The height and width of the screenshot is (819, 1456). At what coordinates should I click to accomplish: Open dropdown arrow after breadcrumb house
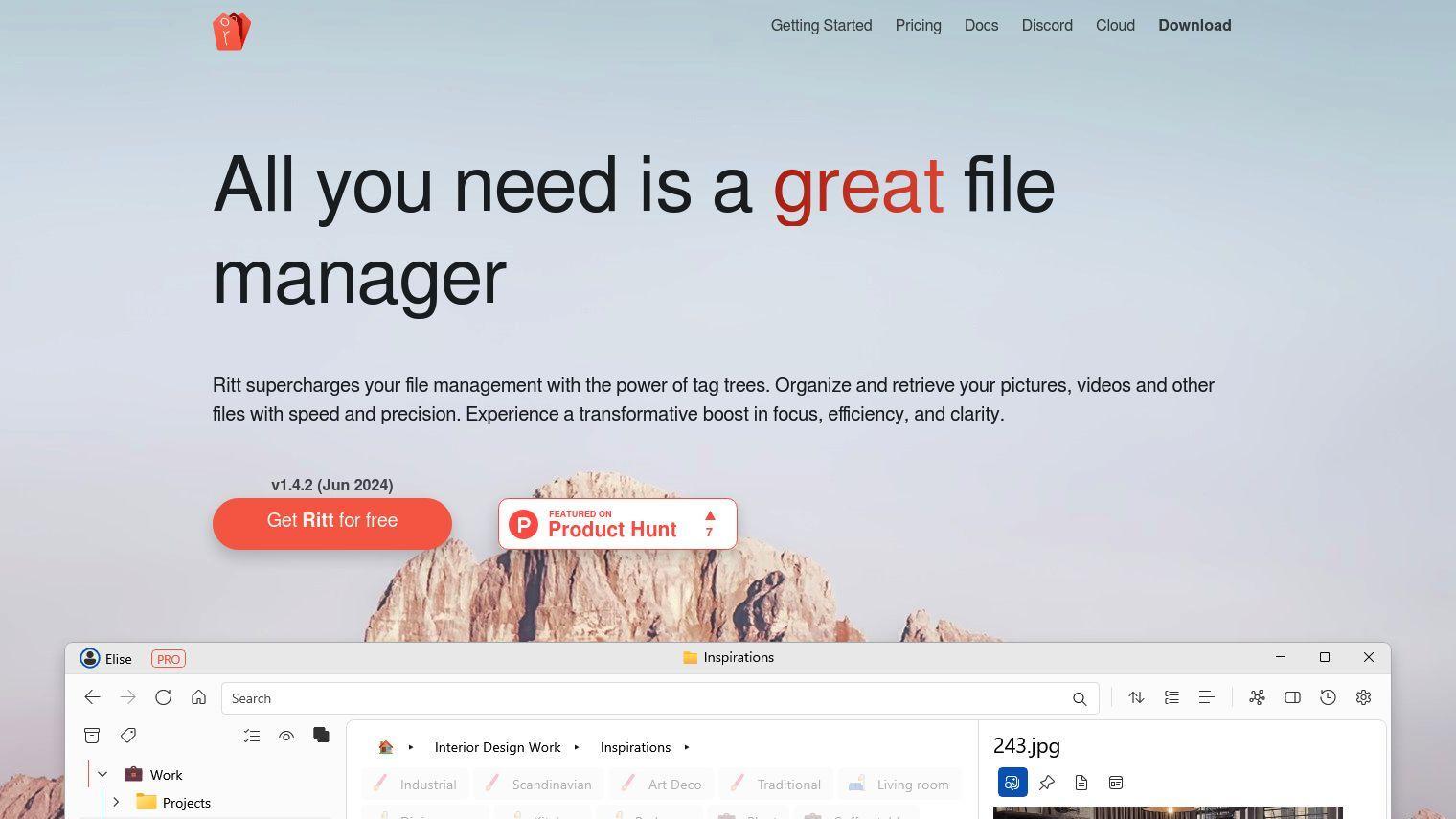(x=411, y=747)
